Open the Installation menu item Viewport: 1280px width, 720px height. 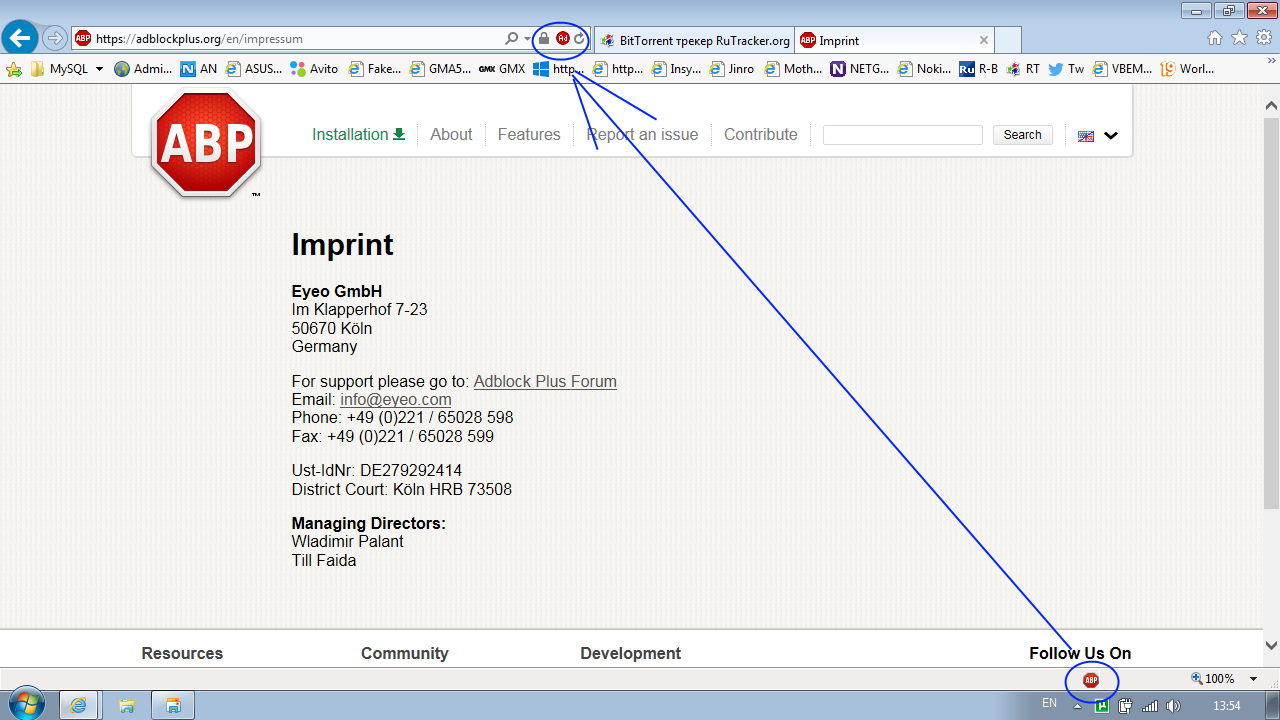pyautogui.click(x=358, y=134)
